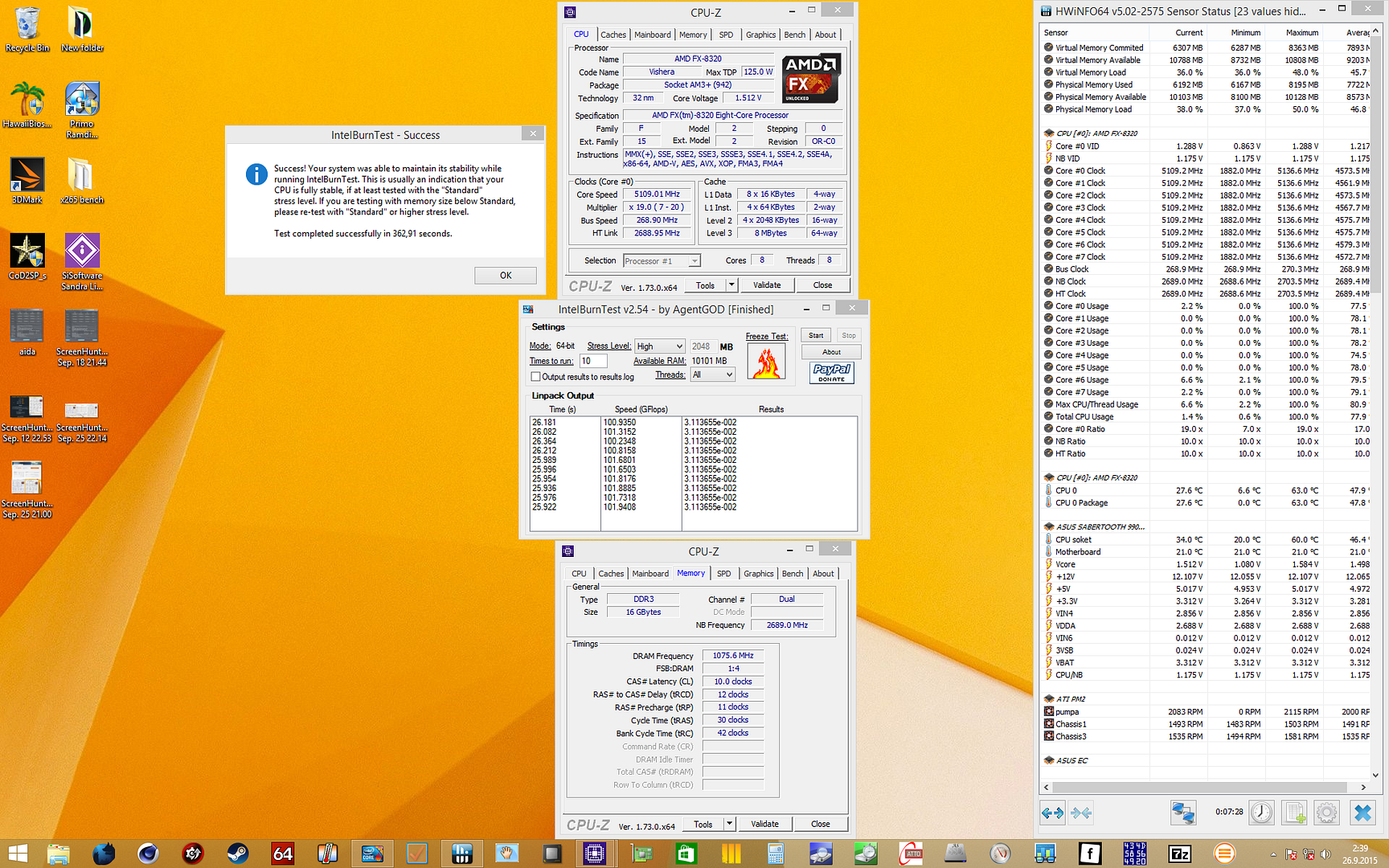This screenshot has width=1389, height=868.
Task: Click the Times to run input field
Action: (593, 361)
